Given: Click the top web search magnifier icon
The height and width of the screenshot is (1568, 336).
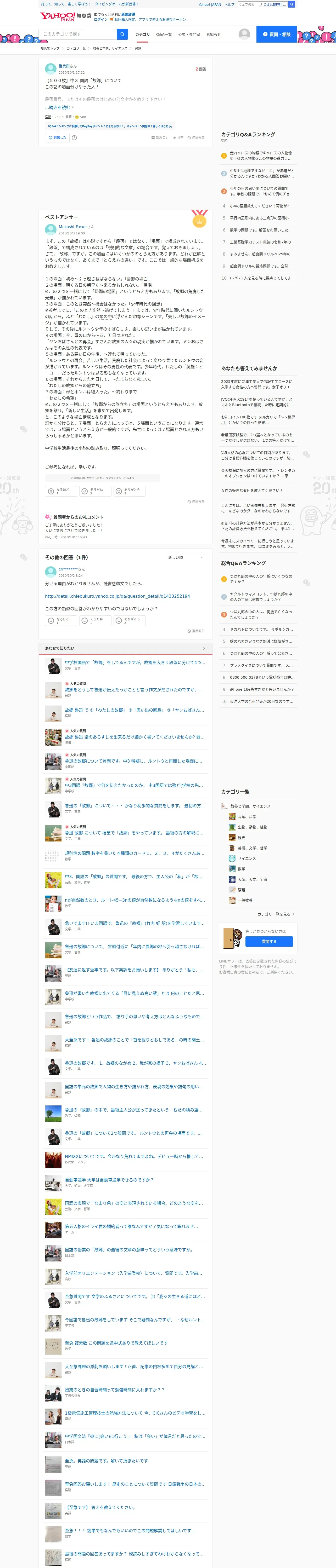Looking at the screenshot, I should pyautogui.click(x=292, y=4).
